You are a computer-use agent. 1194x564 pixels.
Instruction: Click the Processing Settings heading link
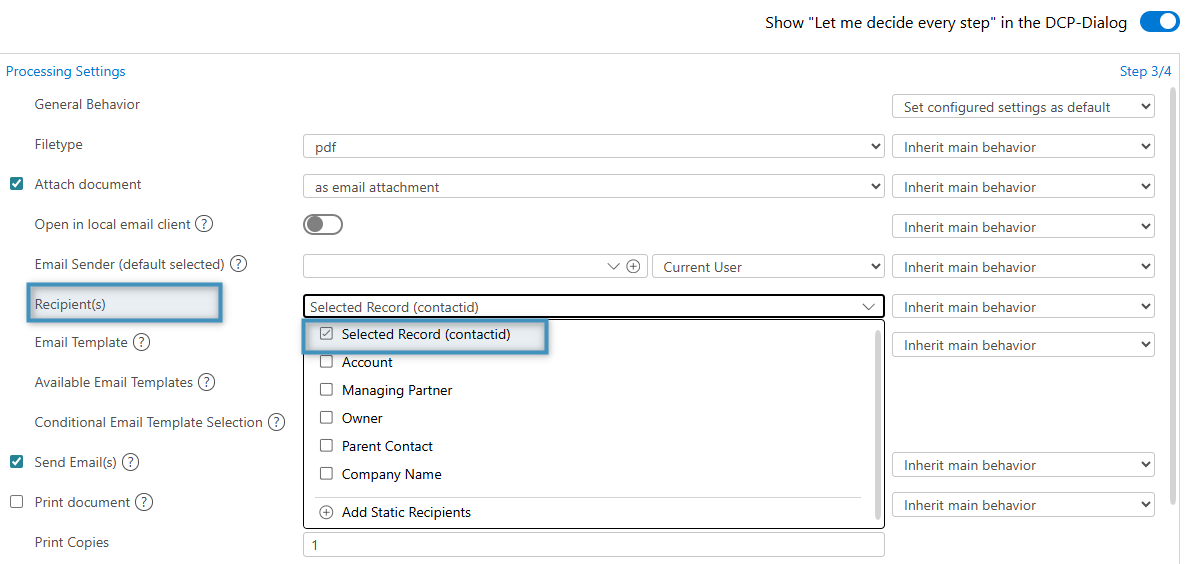tap(66, 71)
